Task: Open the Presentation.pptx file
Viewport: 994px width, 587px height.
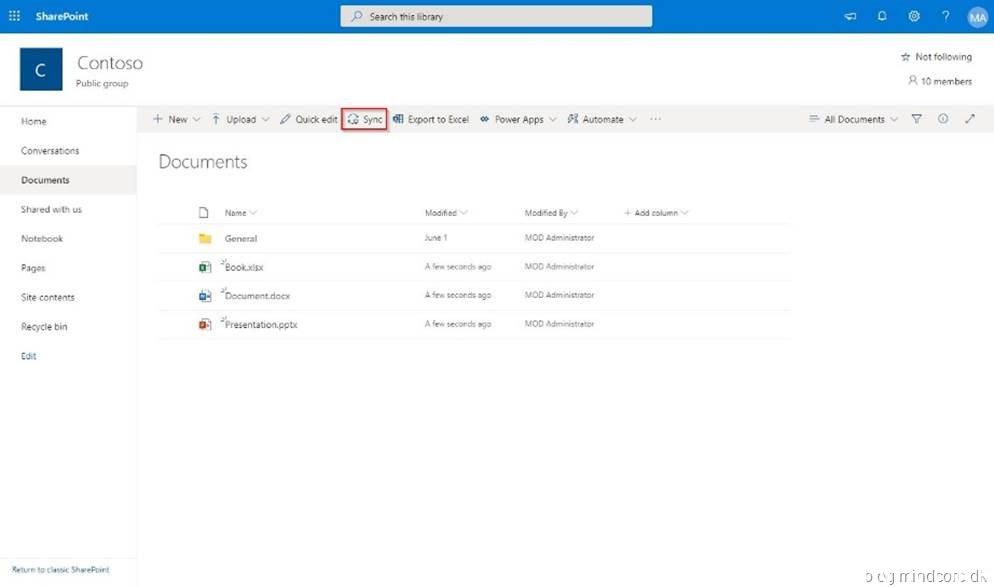Action: pos(261,325)
